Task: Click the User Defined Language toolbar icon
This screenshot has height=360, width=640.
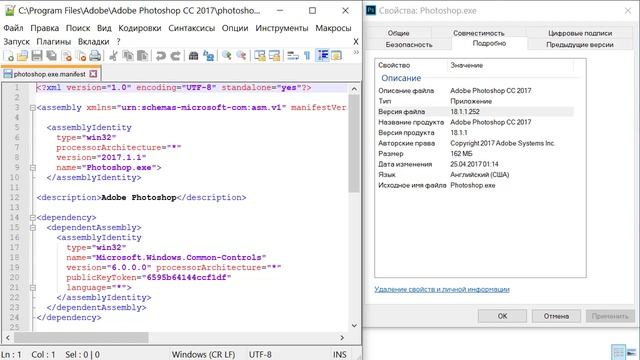Action: click(x=336, y=56)
